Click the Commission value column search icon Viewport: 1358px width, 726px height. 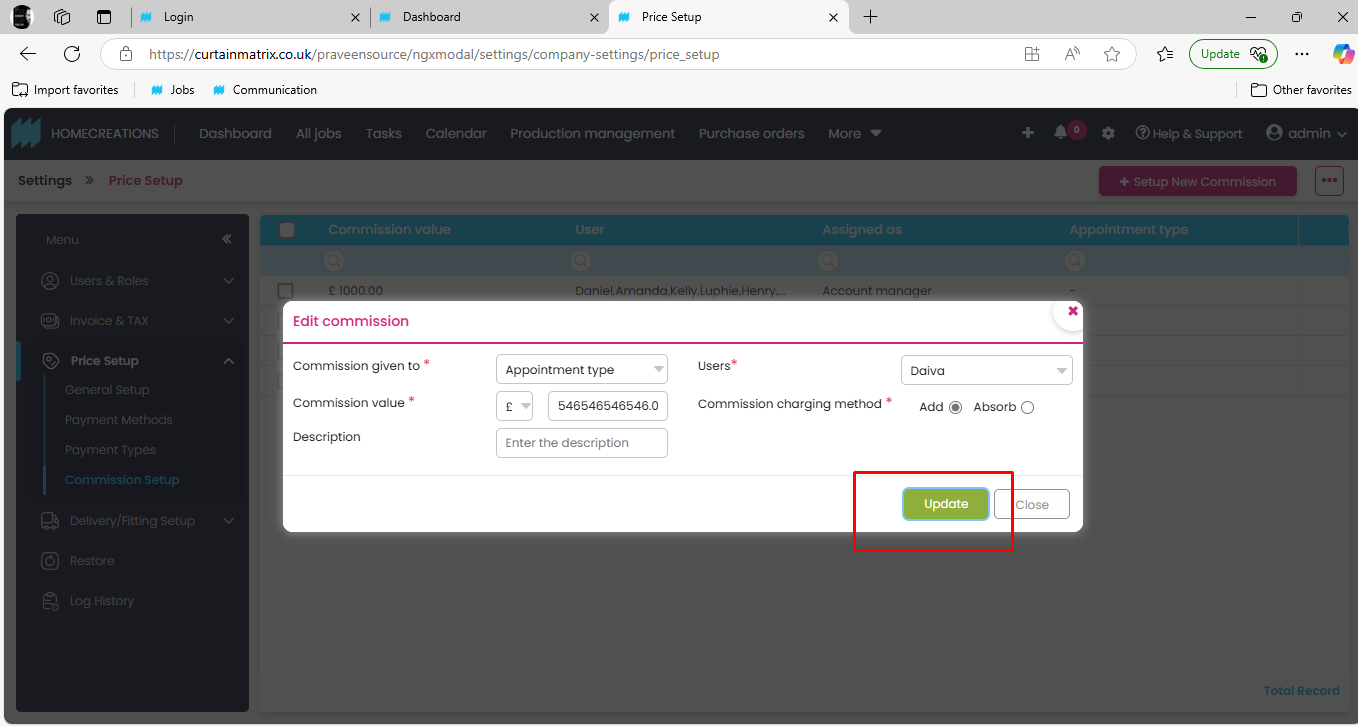334,260
